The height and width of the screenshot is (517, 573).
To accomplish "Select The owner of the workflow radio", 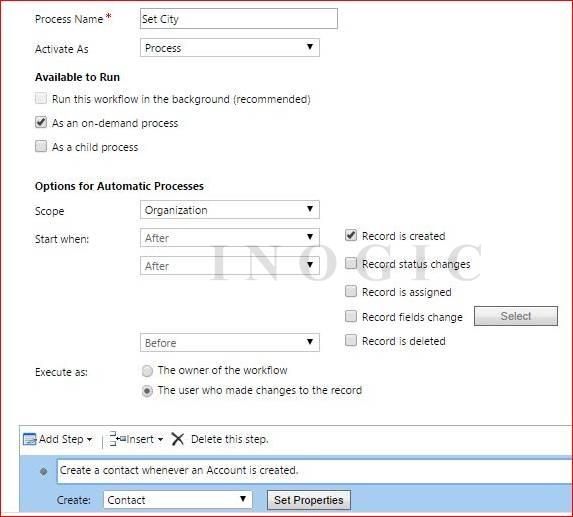I will click(x=147, y=371).
